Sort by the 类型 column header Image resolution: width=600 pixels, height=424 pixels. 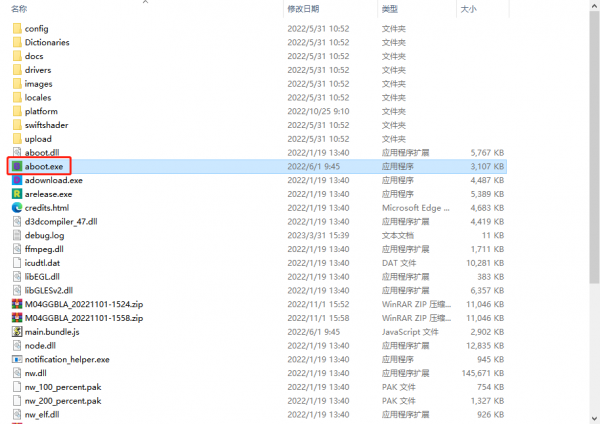tap(389, 8)
